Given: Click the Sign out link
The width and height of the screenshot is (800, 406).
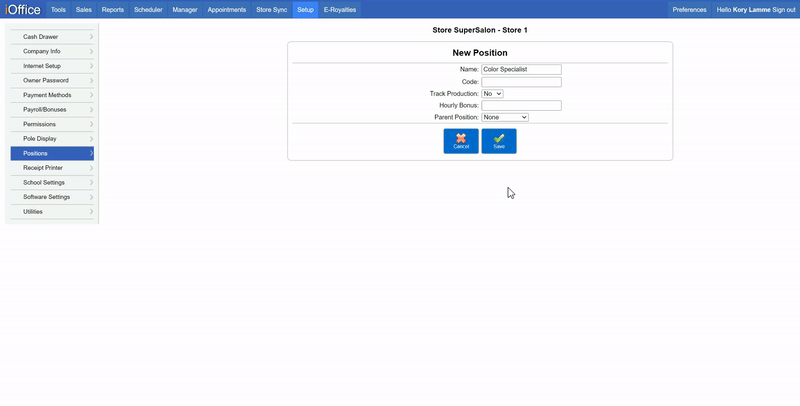Looking at the screenshot, I should pyautogui.click(x=784, y=10).
